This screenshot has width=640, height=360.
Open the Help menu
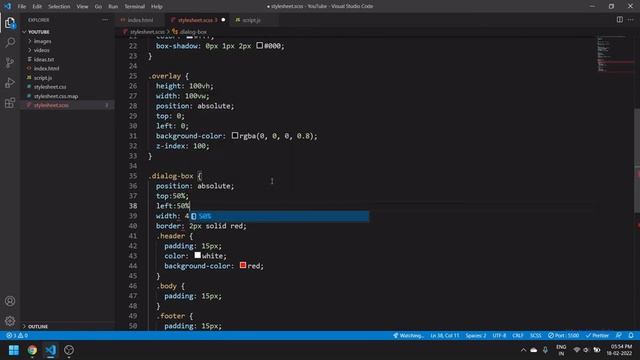coord(157,7)
